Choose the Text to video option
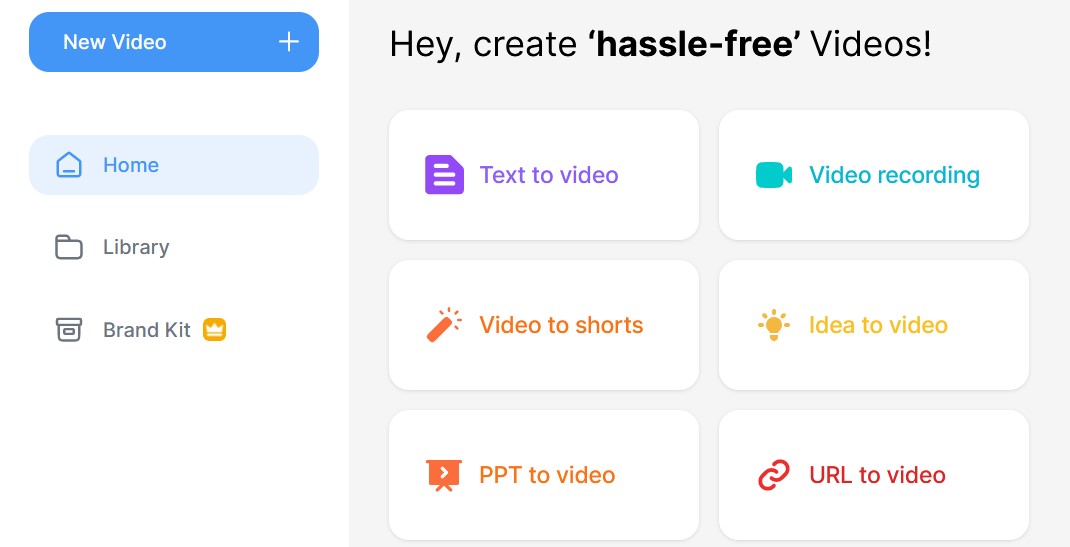This screenshot has width=1070, height=547. pos(544,175)
